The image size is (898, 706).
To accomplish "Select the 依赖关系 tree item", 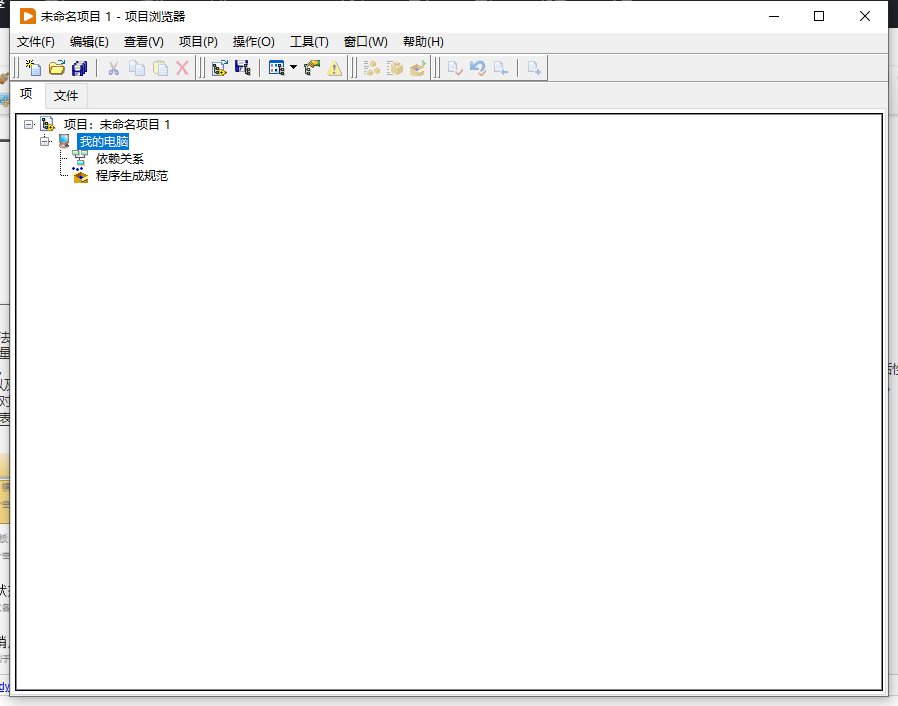I will pyautogui.click(x=119, y=159).
